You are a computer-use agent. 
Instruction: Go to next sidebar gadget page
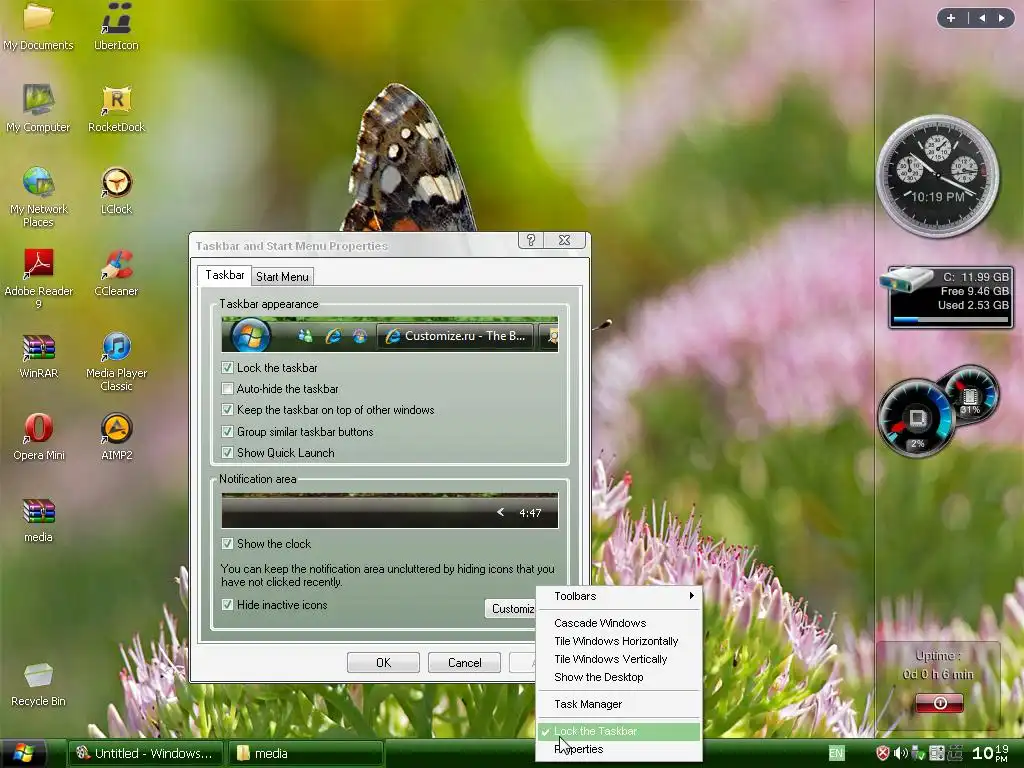point(1001,18)
